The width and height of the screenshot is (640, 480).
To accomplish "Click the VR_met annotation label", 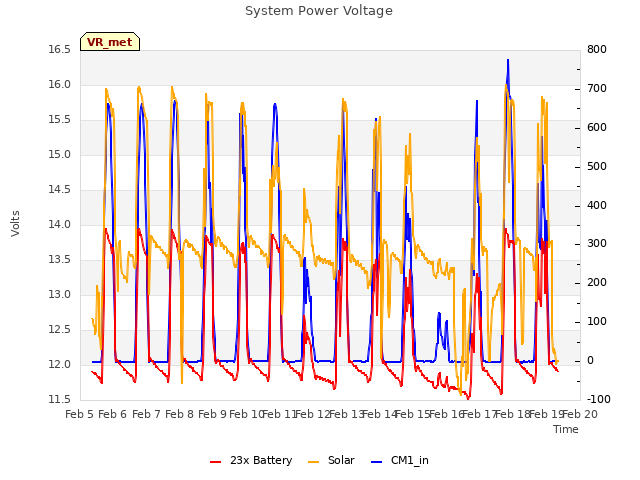I will point(110,42).
